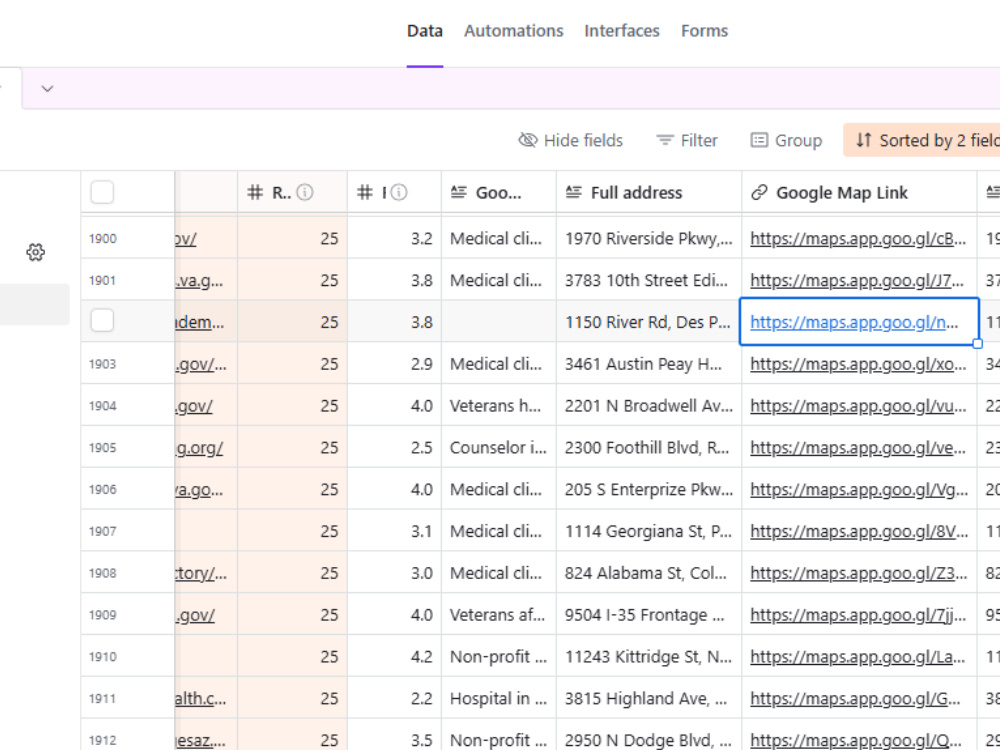Open the maps link for 1114 Georgiana St
1000x750 pixels.
859,531
